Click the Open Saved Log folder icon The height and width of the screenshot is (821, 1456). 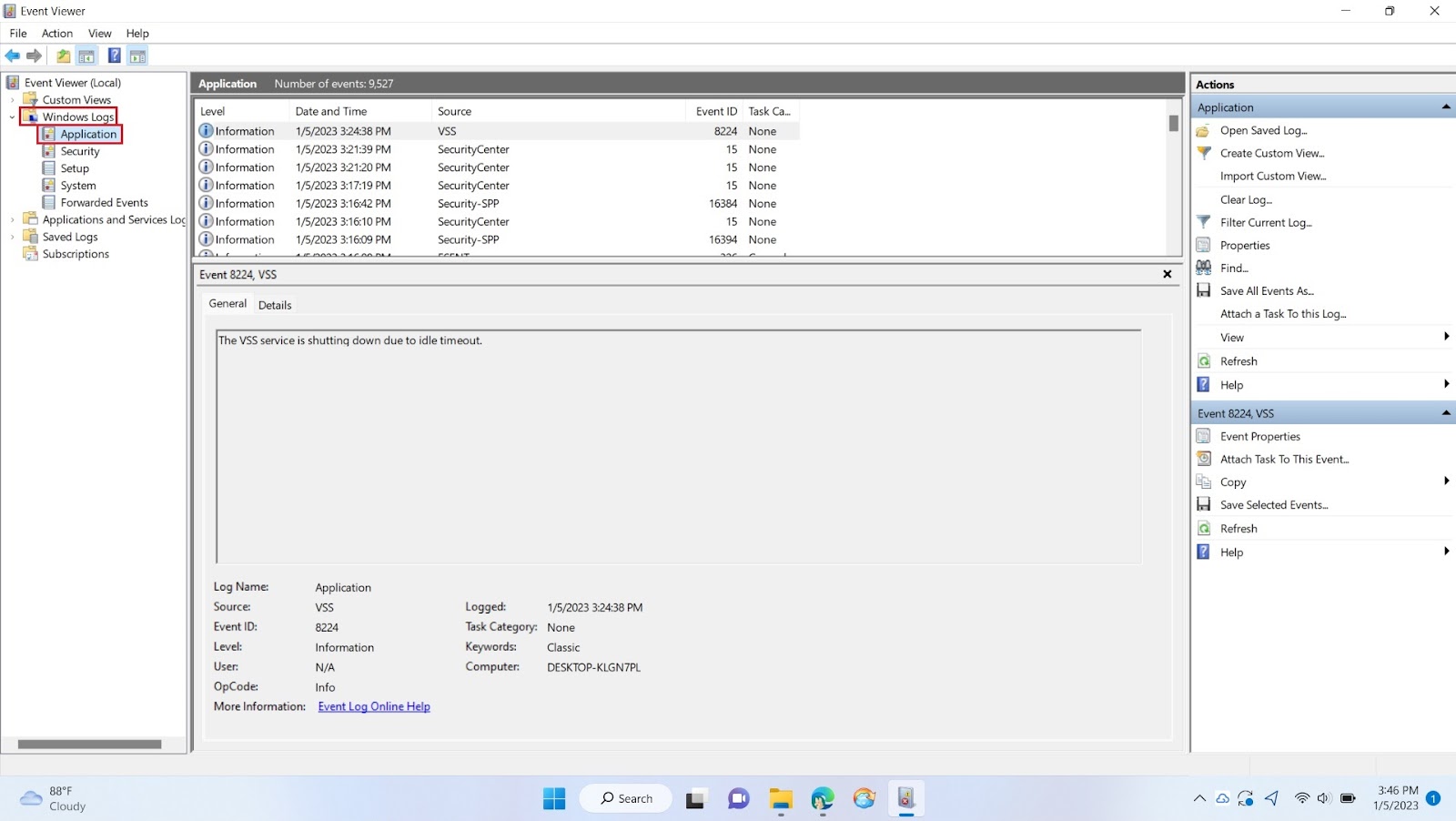click(1203, 130)
